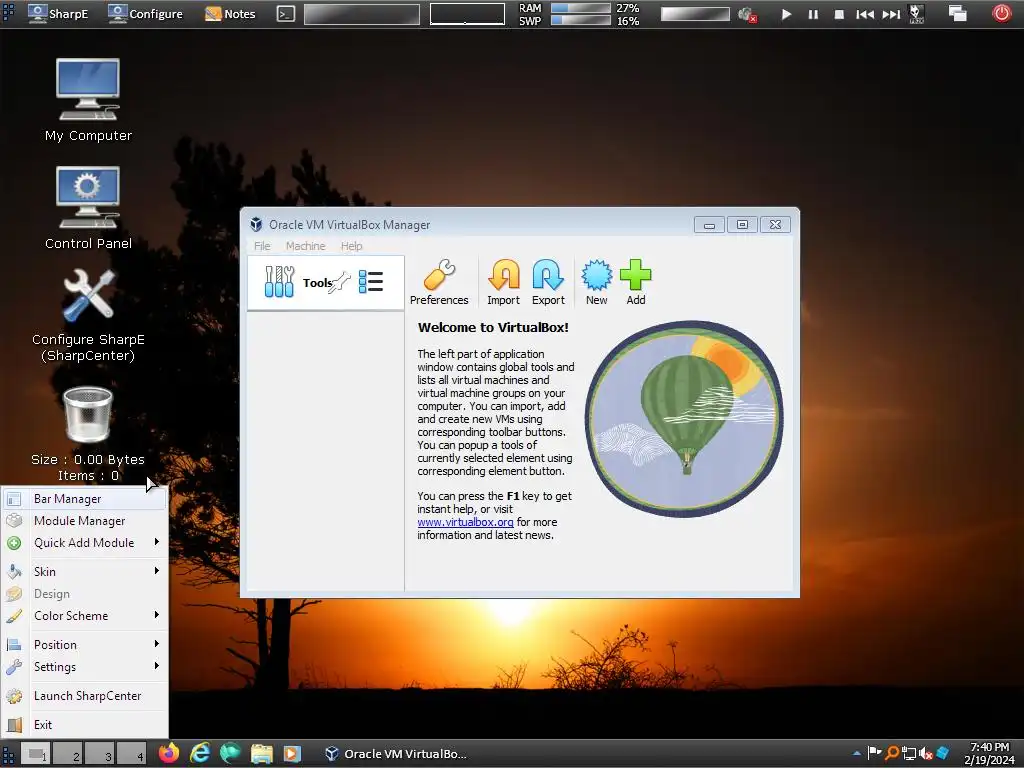The image size is (1024, 768).
Task: Click the muted mixer icon in top bar
Action: [747, 14]
